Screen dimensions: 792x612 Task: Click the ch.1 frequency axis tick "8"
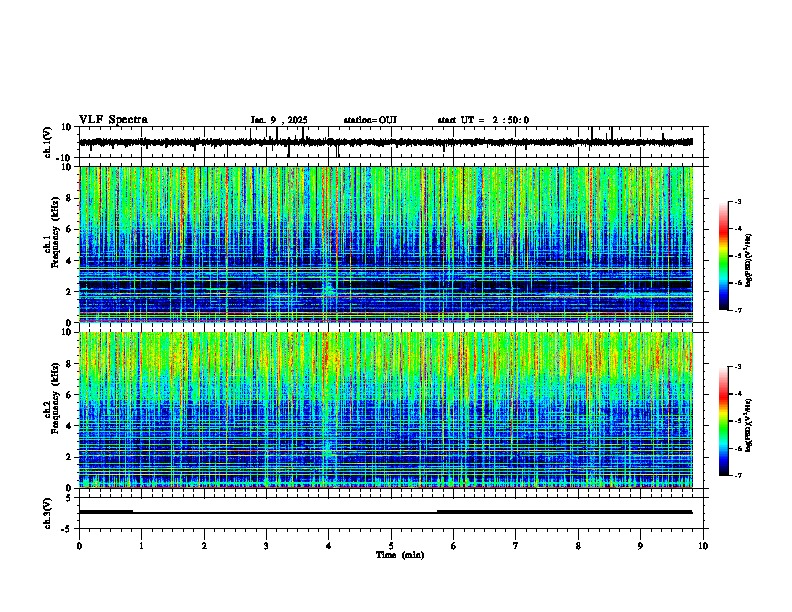coord(69,198)
